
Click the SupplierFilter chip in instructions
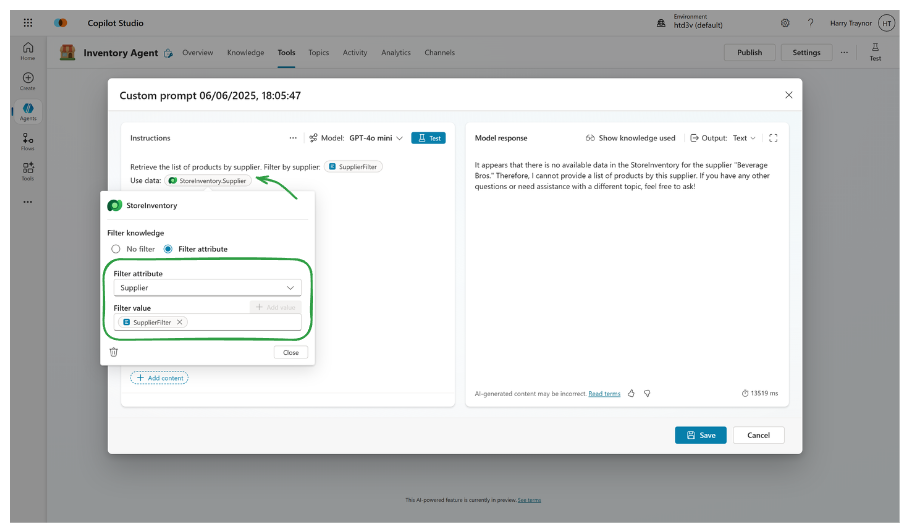point(353,167)
